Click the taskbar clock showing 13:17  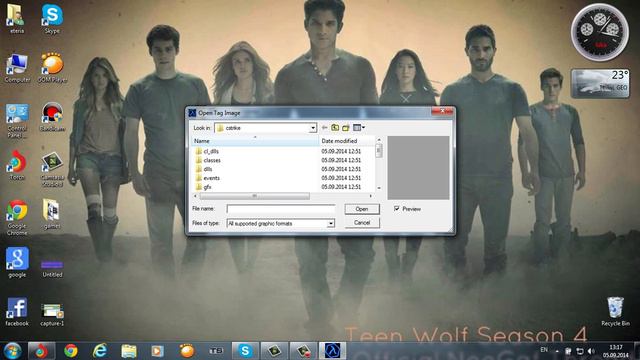click(616, 351)
